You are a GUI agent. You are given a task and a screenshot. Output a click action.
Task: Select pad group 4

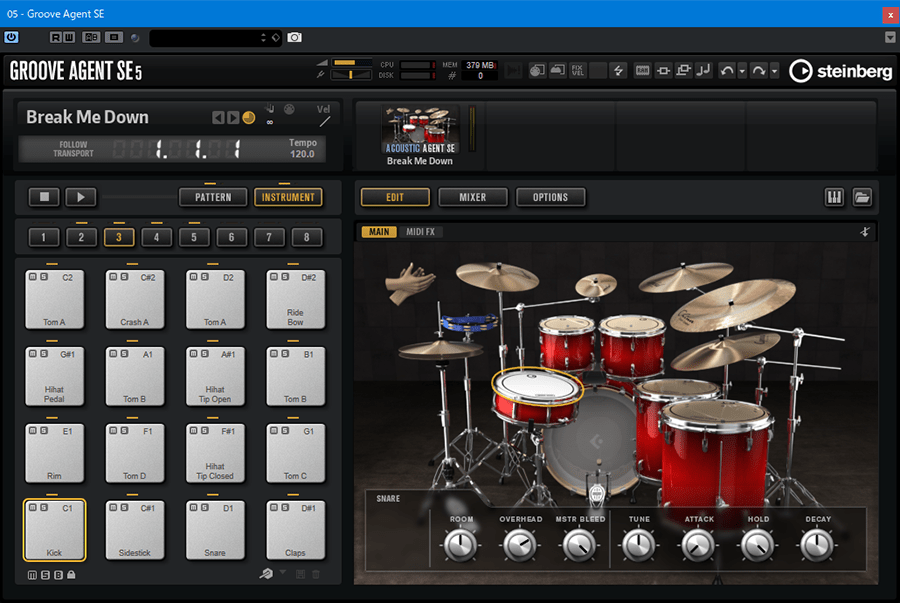pos(156,237)
